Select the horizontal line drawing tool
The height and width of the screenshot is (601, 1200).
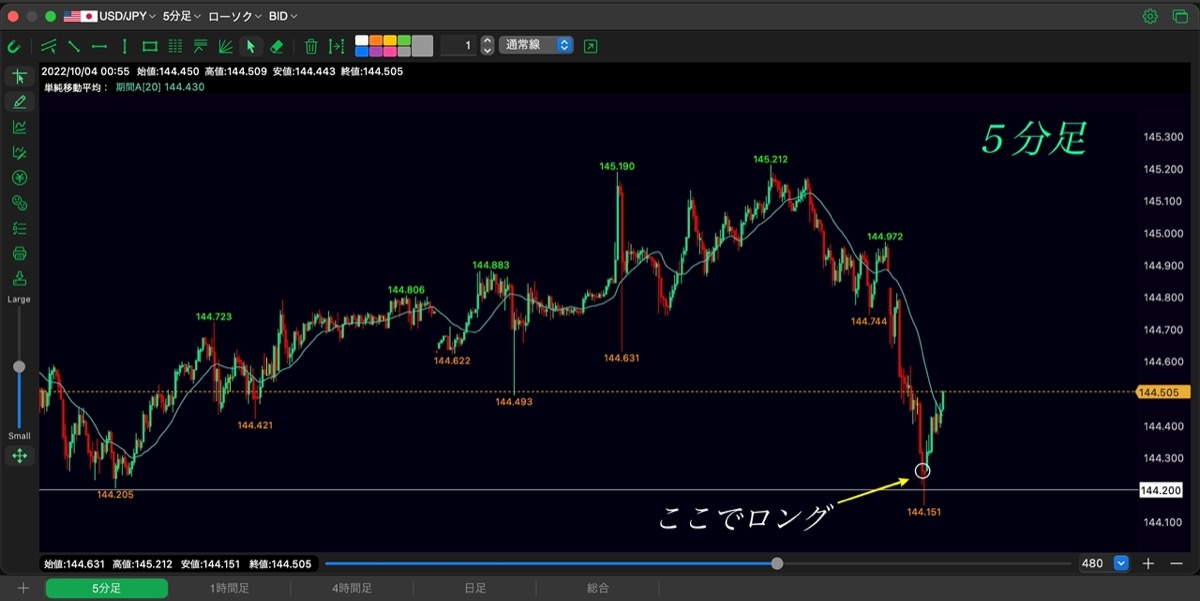(x=99, y=46)
